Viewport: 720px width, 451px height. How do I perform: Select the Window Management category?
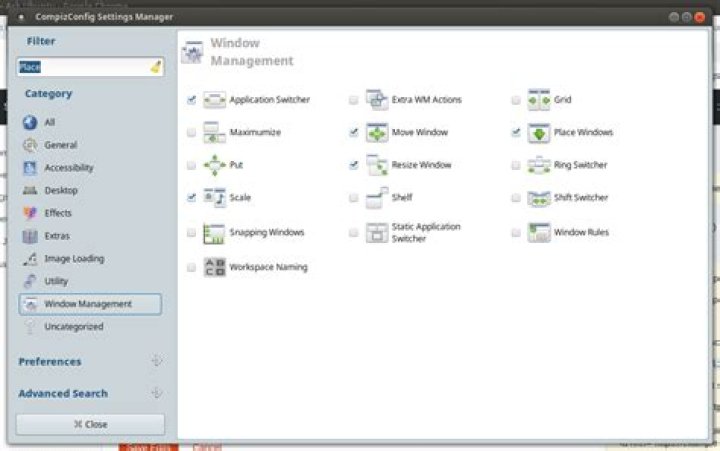[x=90, y=304]
